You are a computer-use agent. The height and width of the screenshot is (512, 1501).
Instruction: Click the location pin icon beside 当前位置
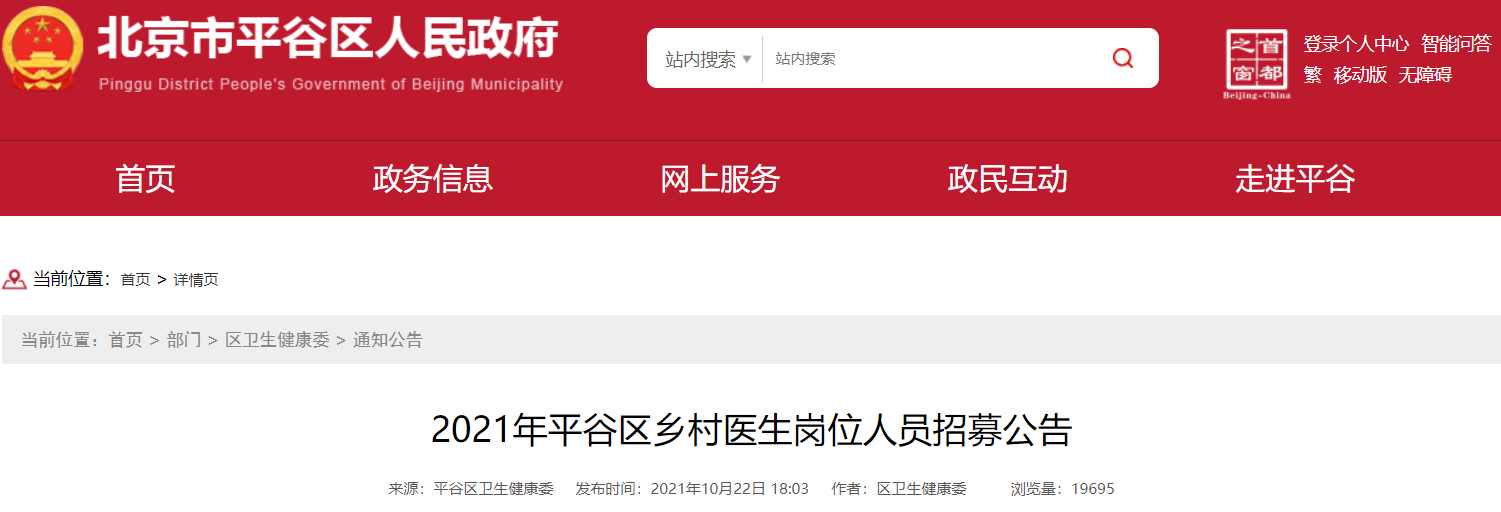click(14, 279)
